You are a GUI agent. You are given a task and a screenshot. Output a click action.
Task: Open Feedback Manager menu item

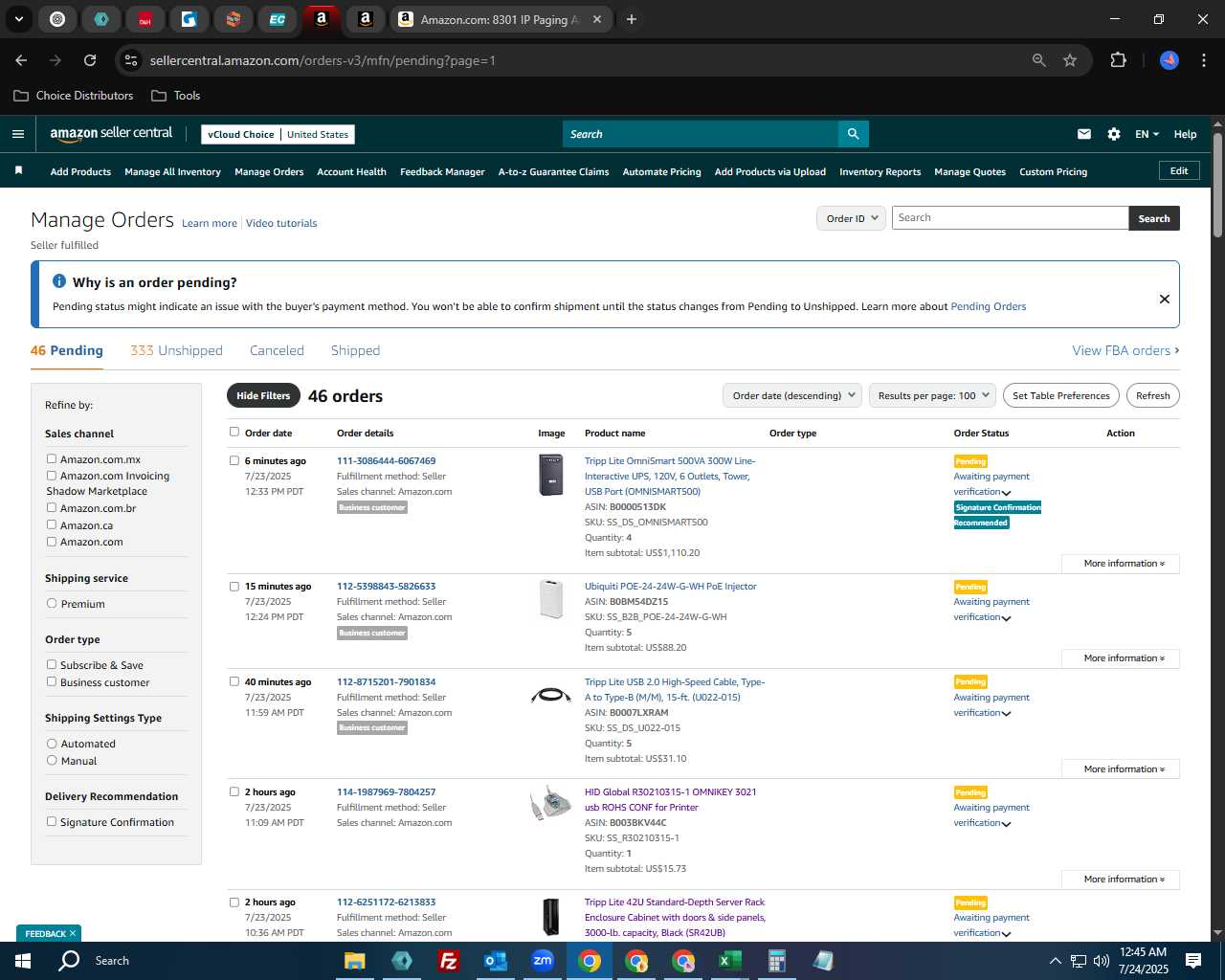tap(442, 172)
